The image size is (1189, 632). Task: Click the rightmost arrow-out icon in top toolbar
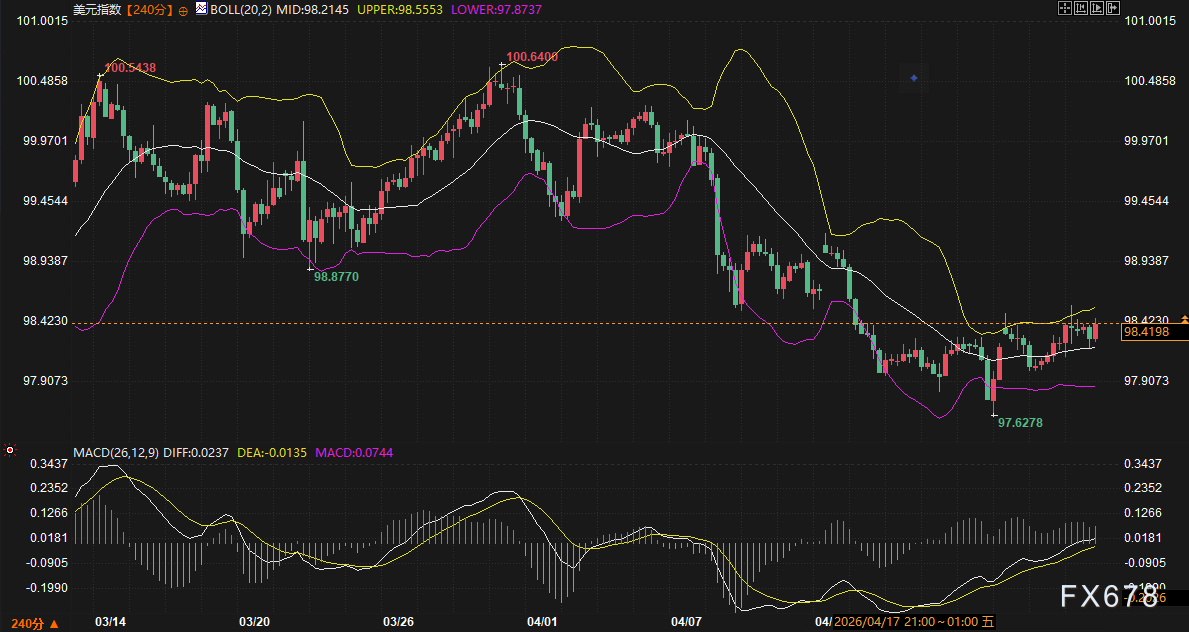coord(1113,8)
